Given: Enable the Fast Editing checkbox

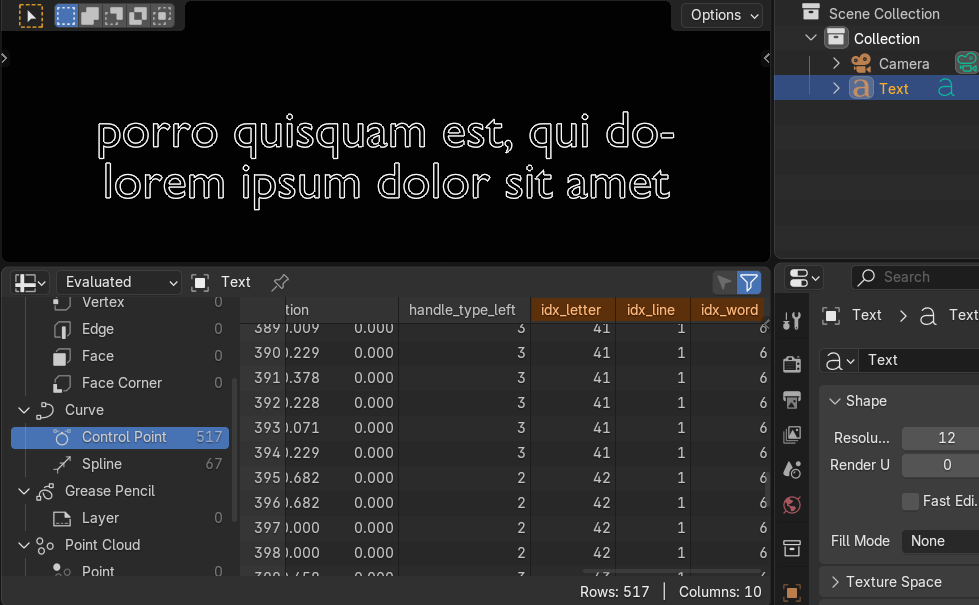Looking at the screenshot, I should pos(911,501).
